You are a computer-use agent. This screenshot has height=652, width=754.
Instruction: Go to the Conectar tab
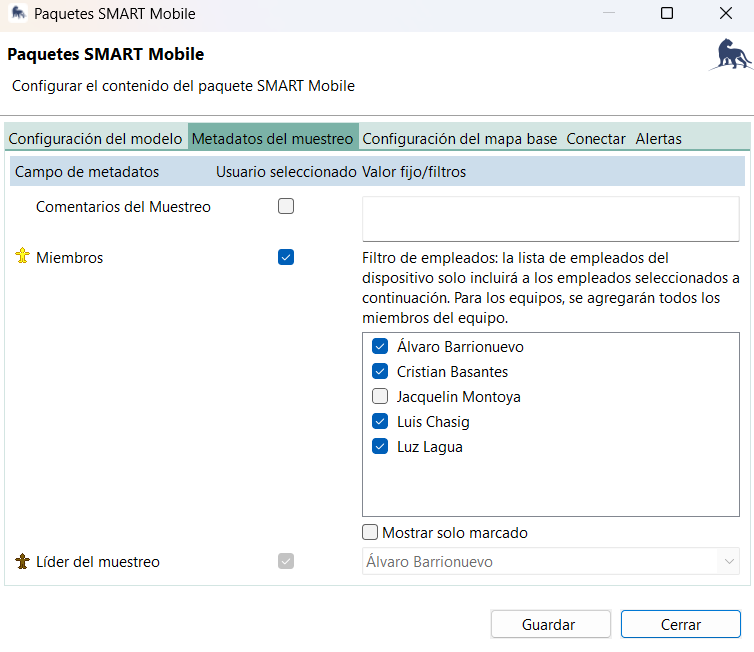596,139
